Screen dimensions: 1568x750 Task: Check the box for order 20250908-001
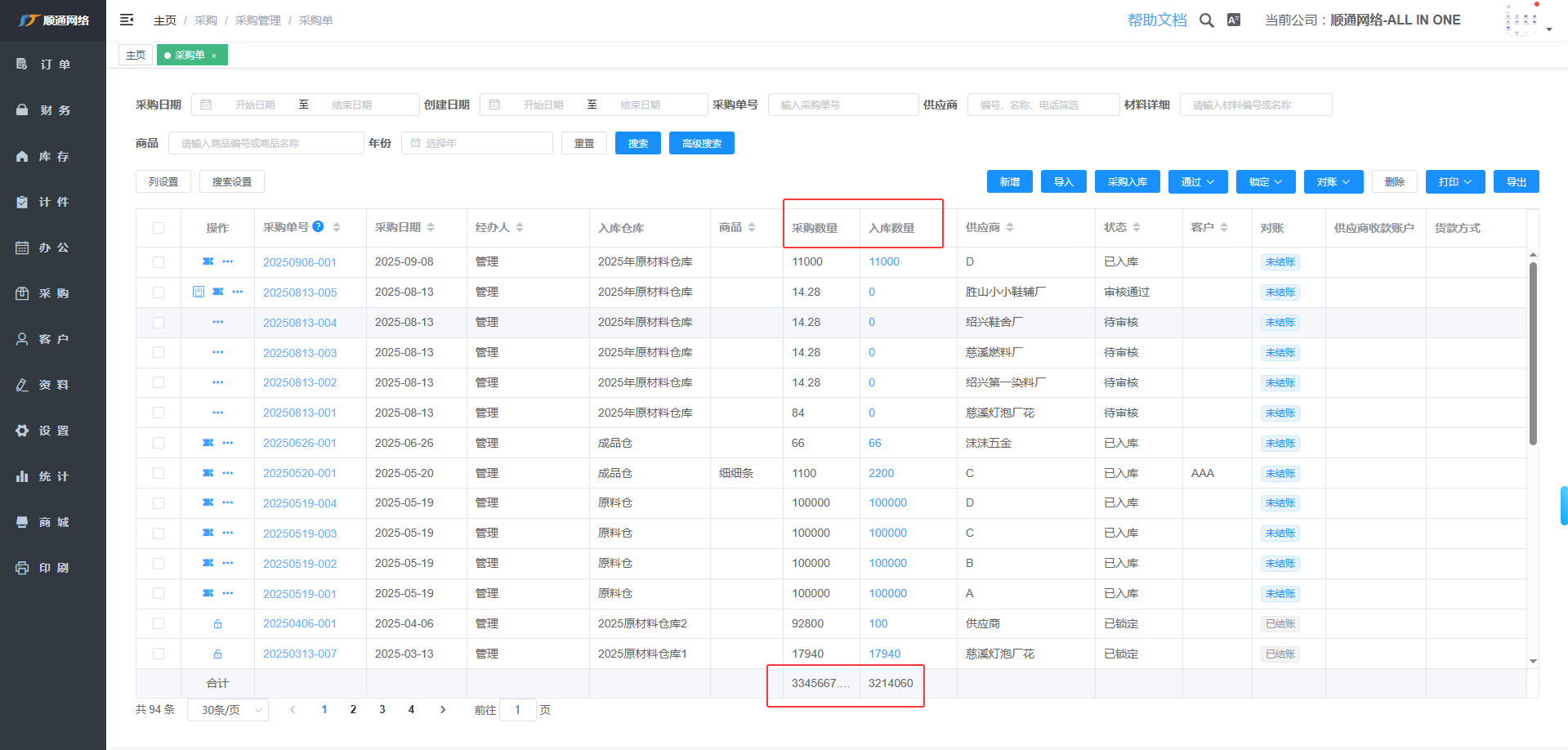click(x=159, y=262)
